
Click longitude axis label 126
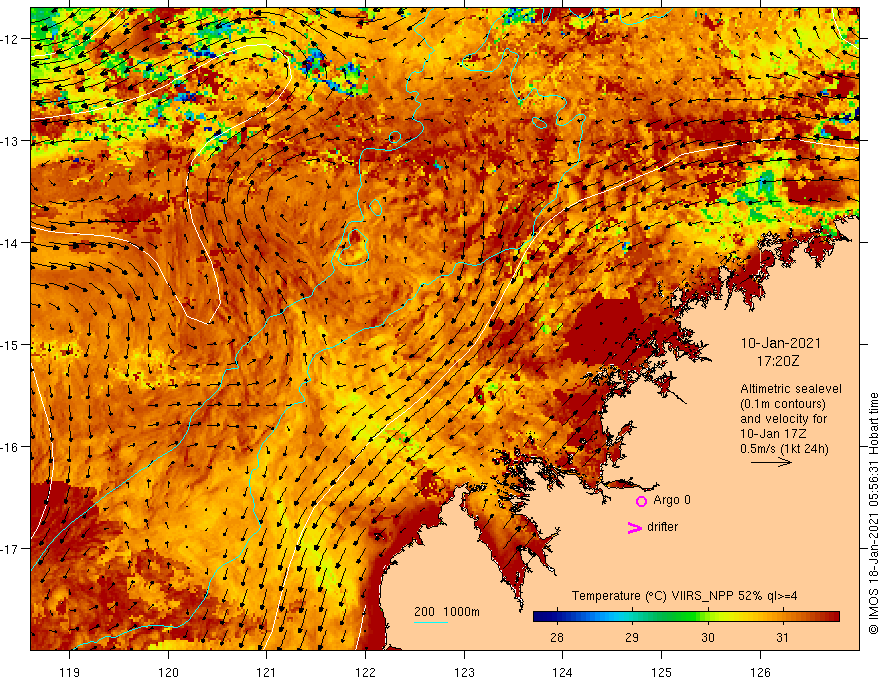click(x=760, y=672)
